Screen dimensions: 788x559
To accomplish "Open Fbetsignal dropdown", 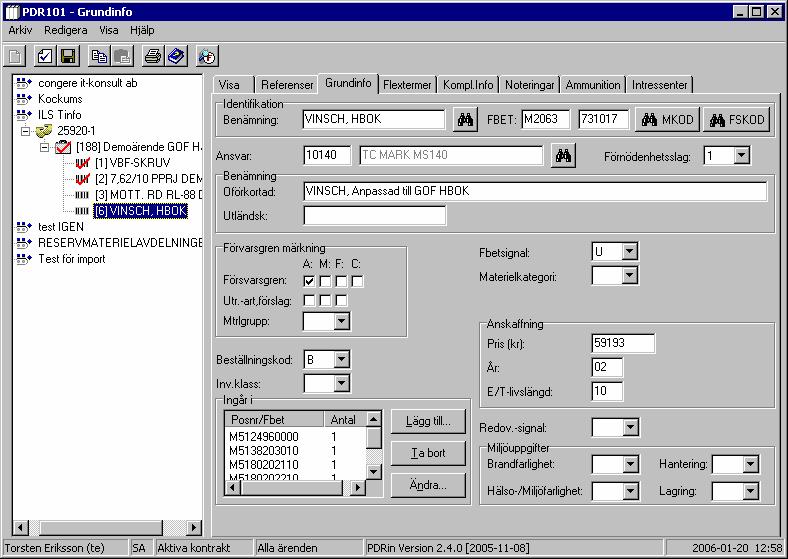I will [629, 251].
